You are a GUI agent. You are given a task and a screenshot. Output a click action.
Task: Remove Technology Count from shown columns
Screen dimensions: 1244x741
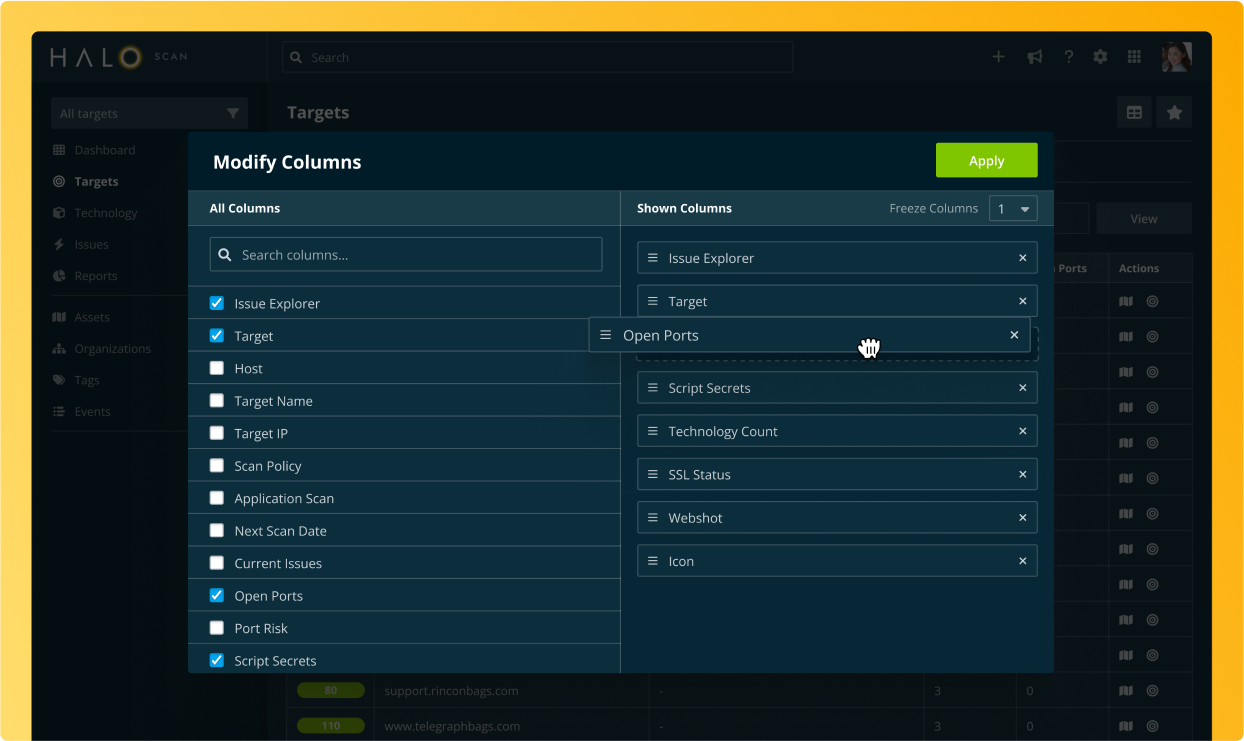point(1022,431)
